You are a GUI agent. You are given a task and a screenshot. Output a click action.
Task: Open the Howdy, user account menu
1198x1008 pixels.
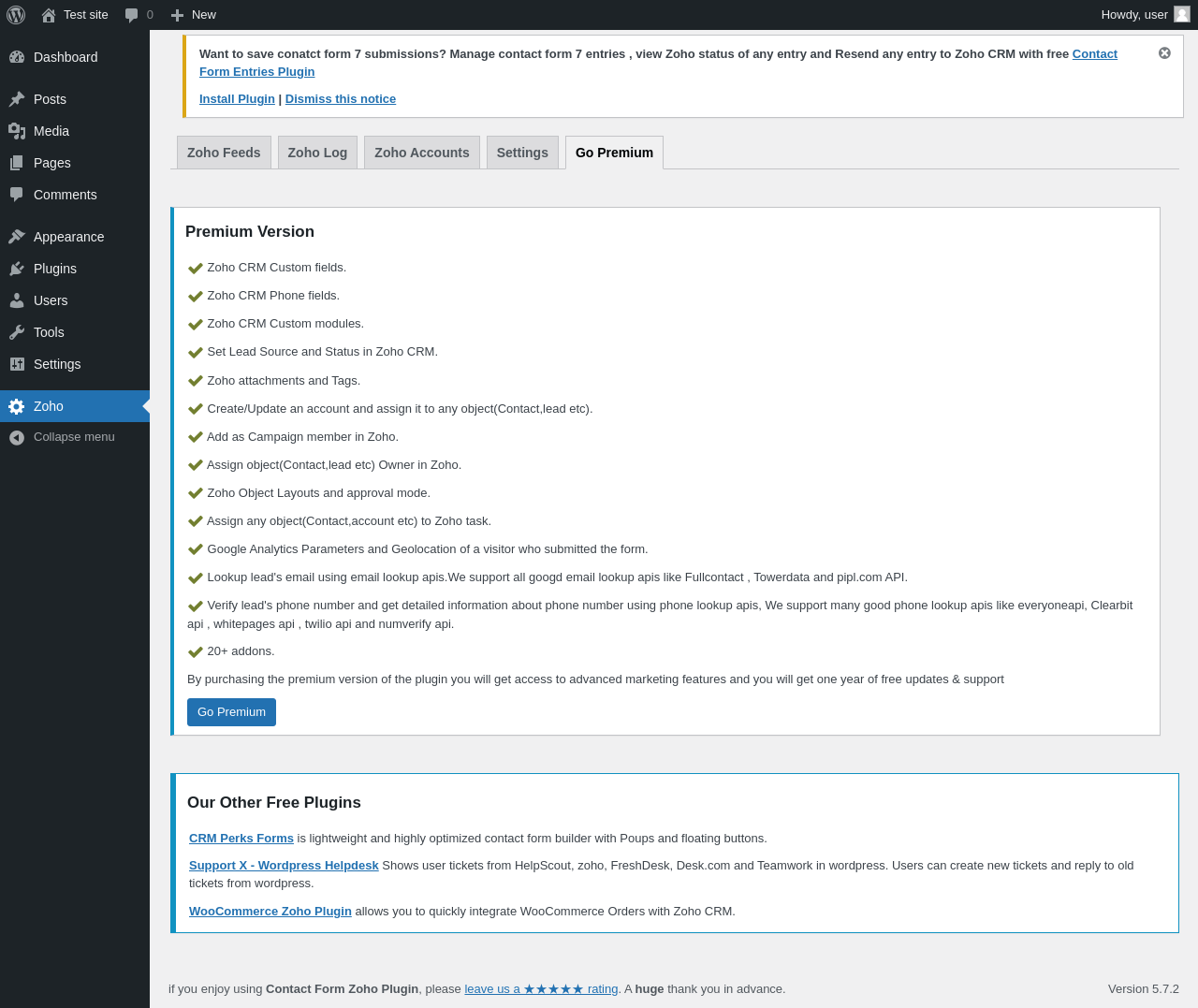1146,15
